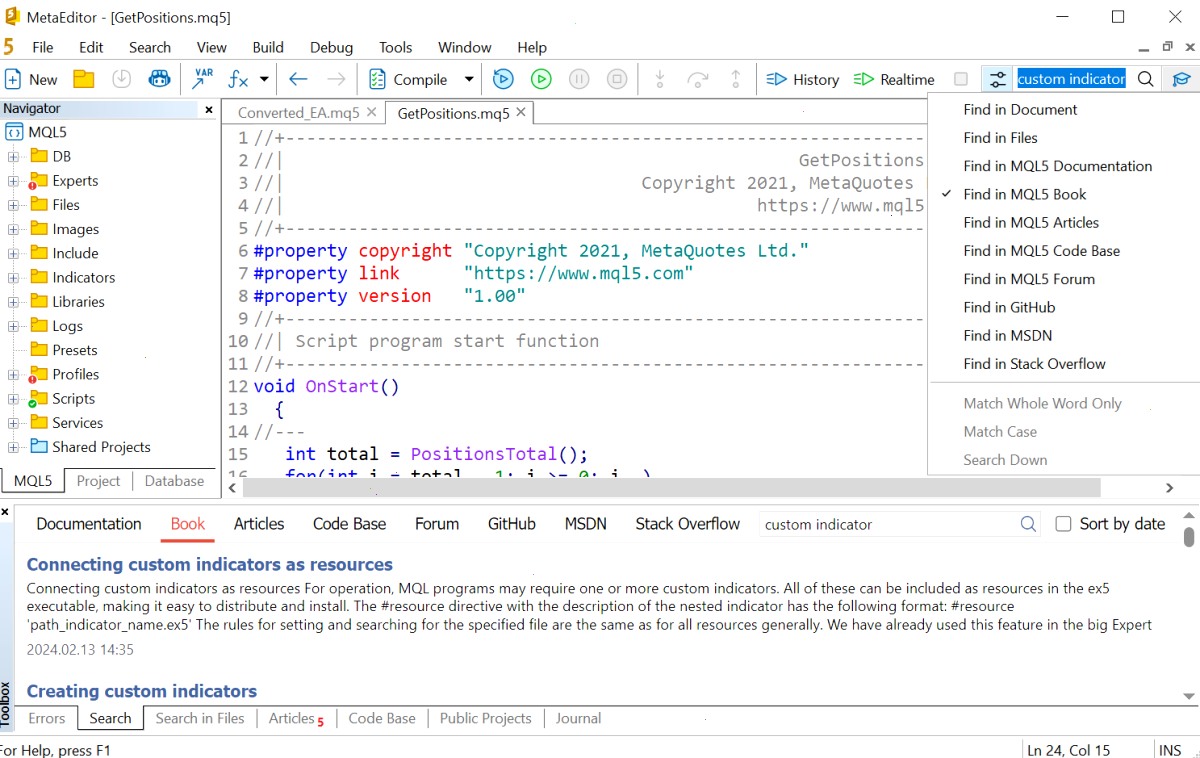
Task: Enable the Sort by date checkbox
Action: tap(1063, 524)
